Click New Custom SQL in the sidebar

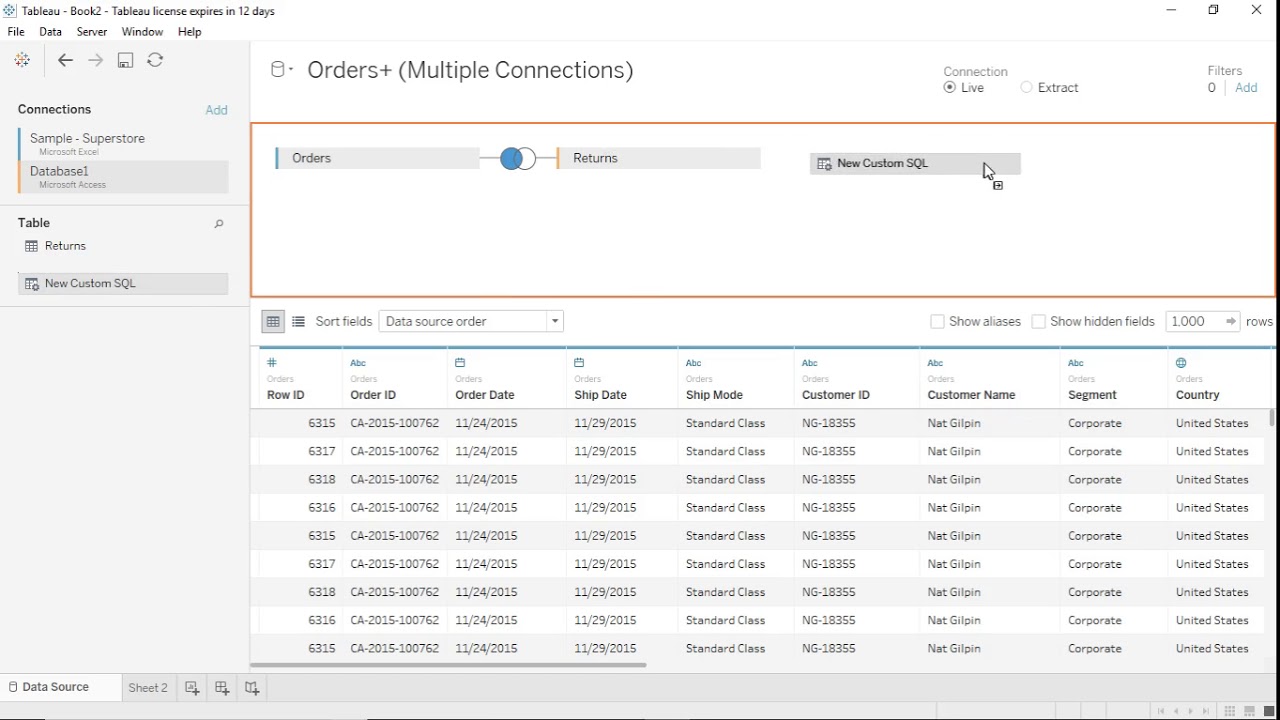(123, 284)
